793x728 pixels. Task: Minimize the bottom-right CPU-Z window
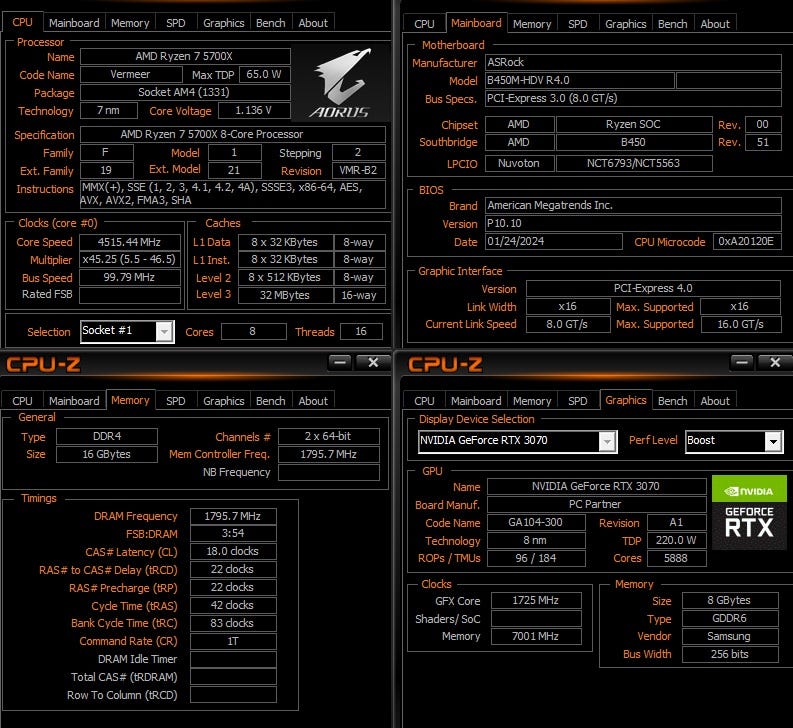tap(742, 362)
